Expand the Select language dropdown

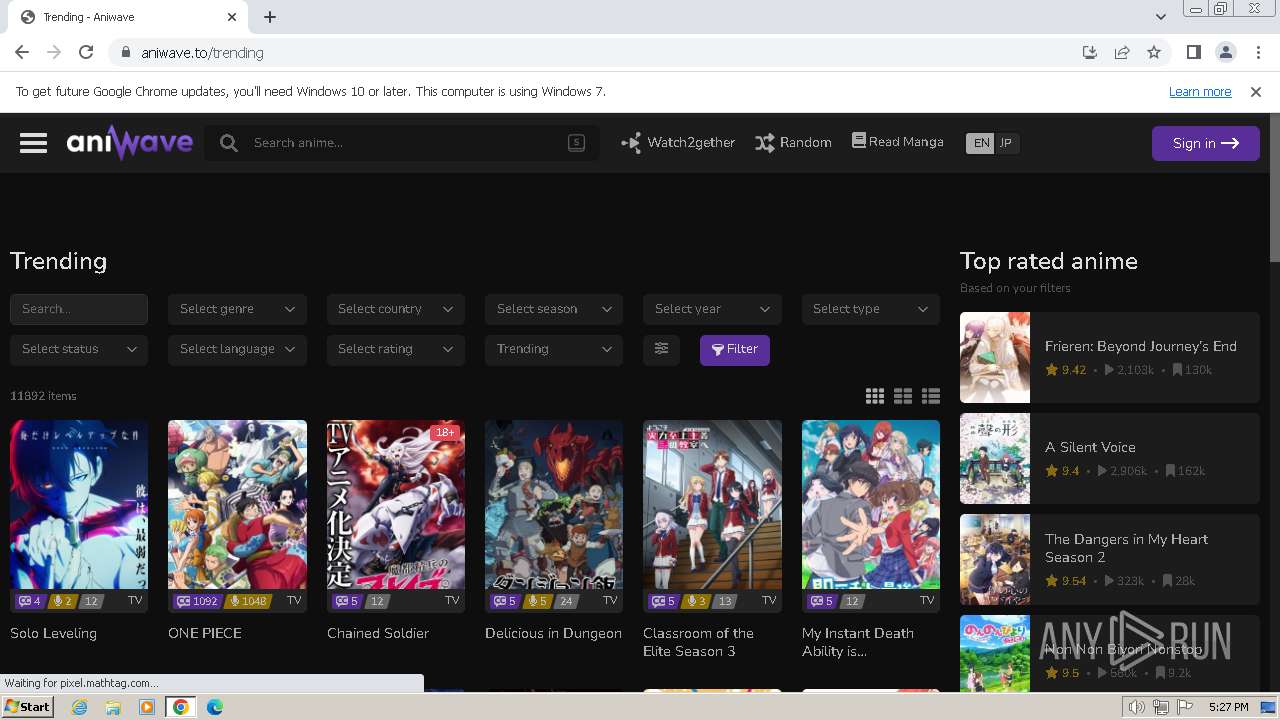click(237, 349)
